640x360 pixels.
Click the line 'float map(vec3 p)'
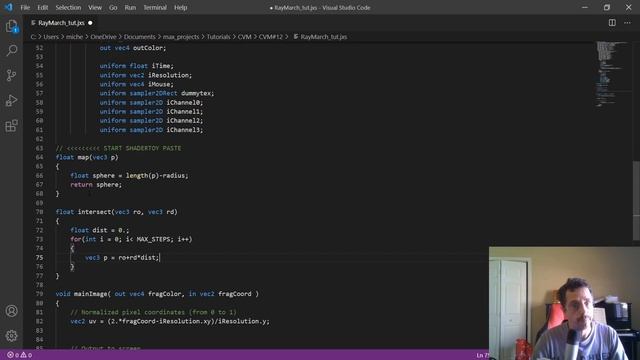(x=87, y=157)
